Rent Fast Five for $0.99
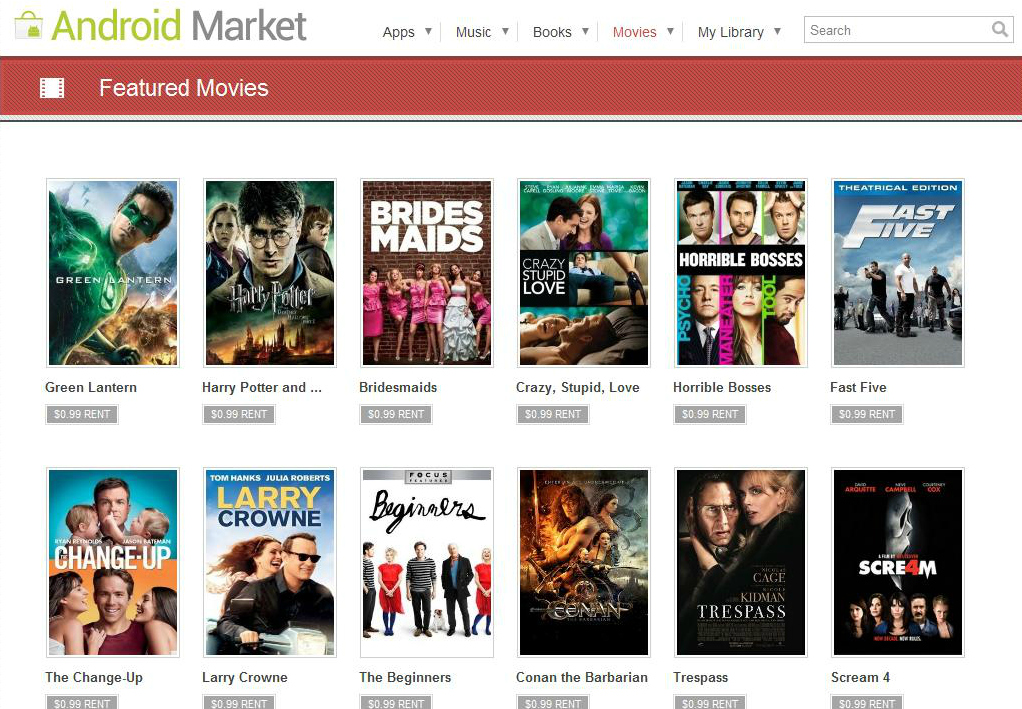 (868, 414)
